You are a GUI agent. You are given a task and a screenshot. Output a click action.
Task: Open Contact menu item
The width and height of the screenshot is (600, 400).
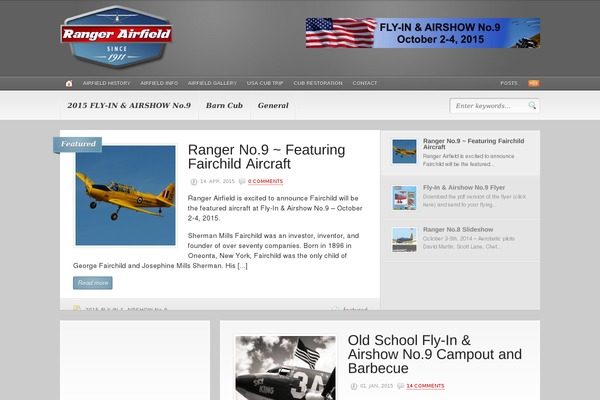coord(365,83)
